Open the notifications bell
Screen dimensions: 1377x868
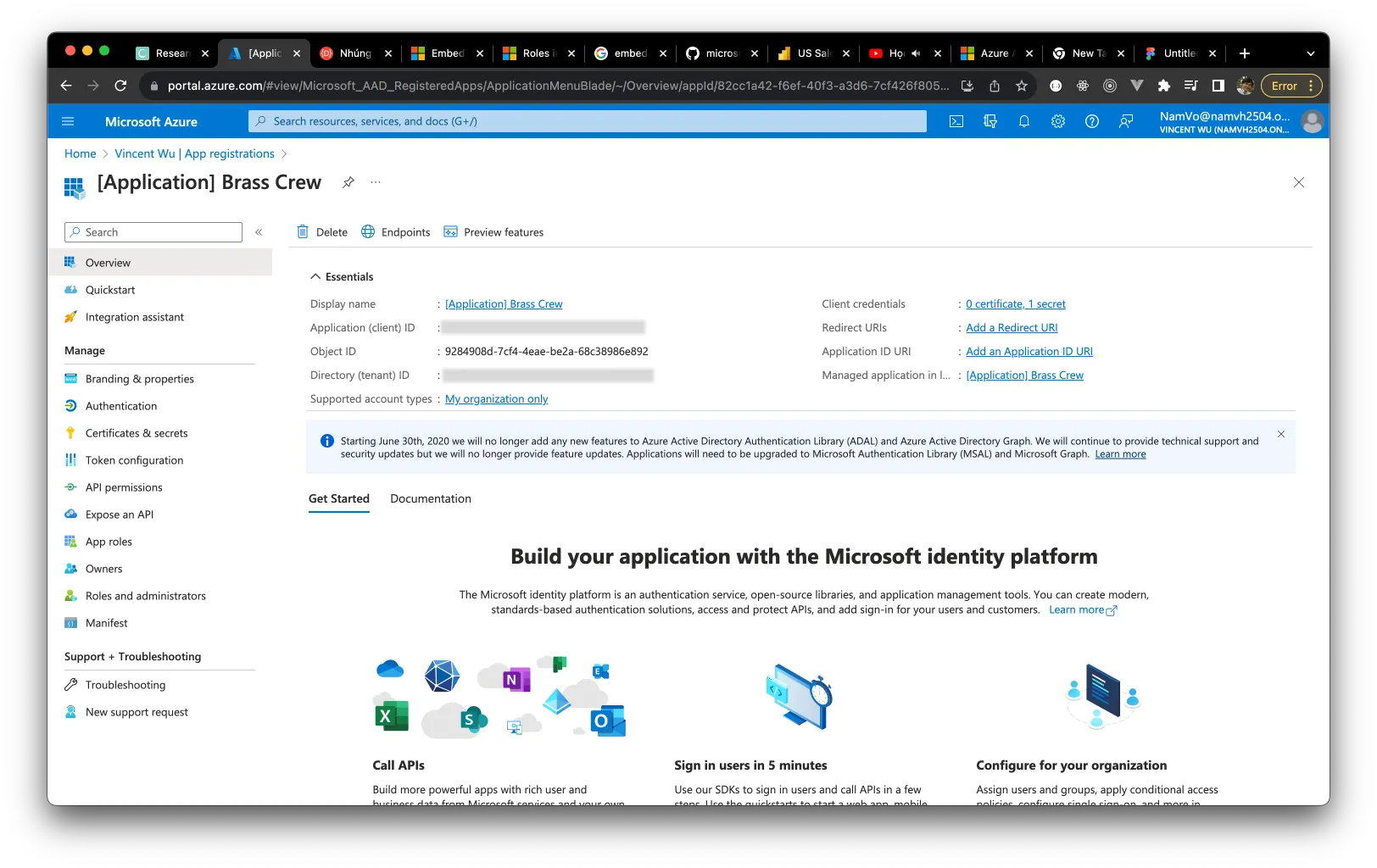(x=1024, y=121)
